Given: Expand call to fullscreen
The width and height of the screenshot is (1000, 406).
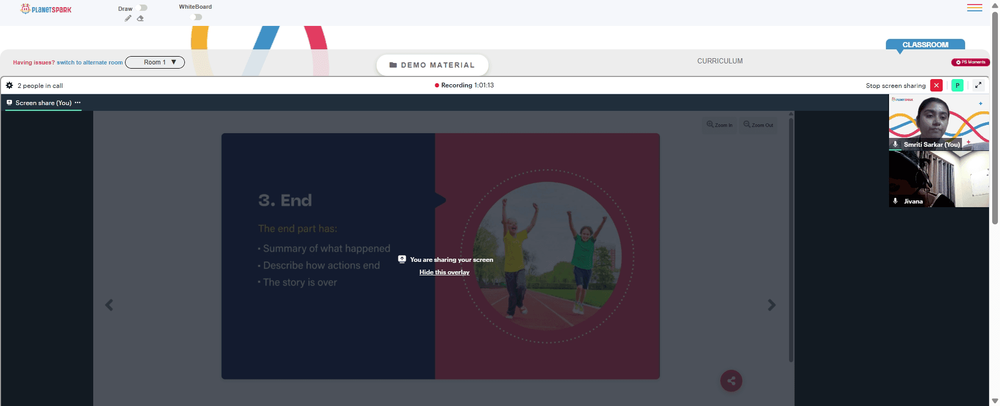Looking at the screenshot, I should click(x=978, y=85).
